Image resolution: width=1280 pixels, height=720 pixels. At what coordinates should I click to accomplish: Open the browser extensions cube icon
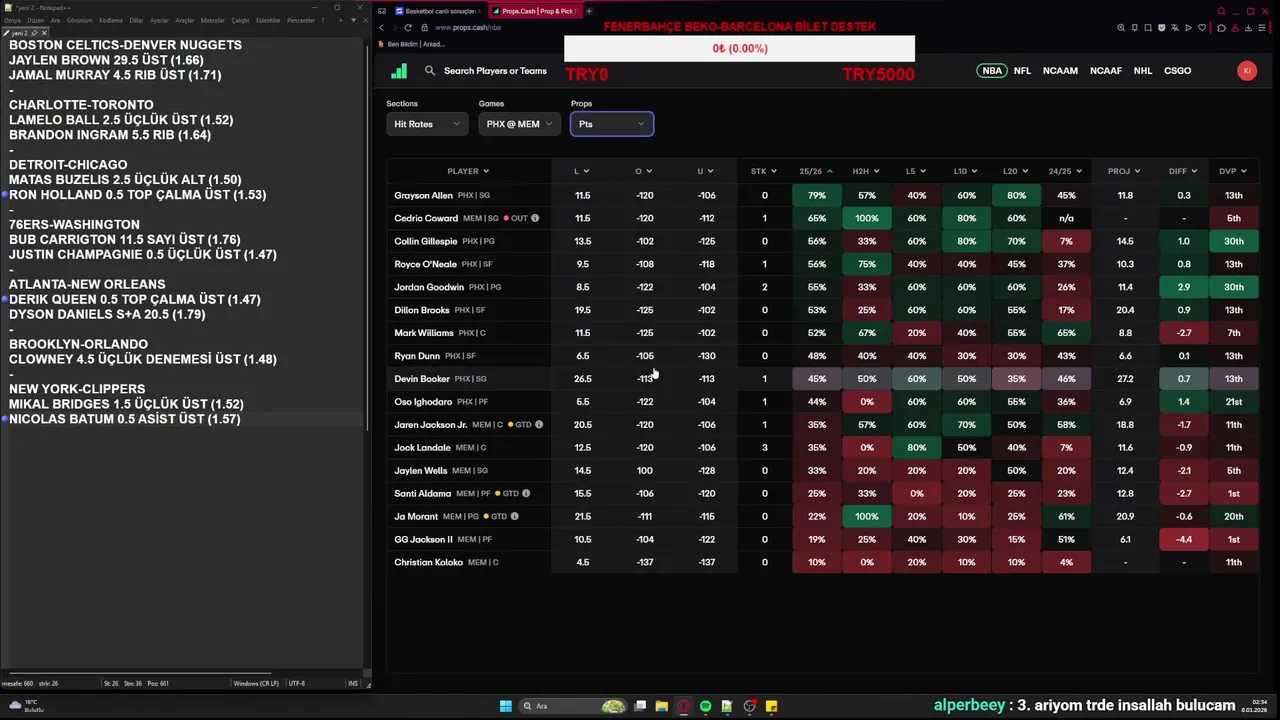click(x=1221, y=27)
